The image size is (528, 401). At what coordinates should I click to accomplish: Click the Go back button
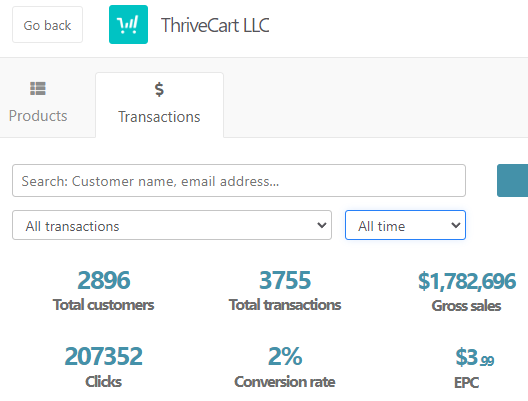pos(47,25)
